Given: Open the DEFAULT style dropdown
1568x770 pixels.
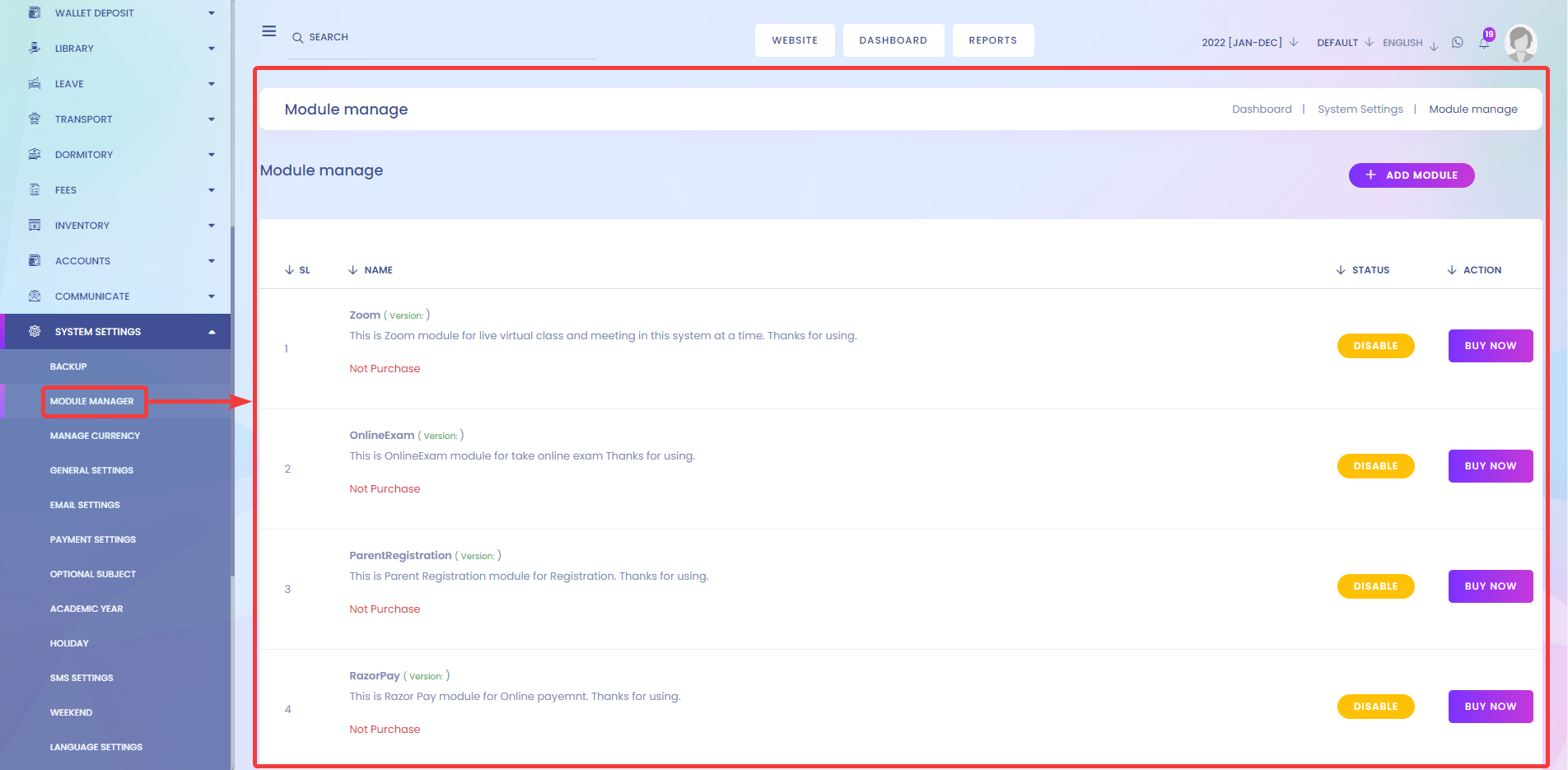Looking at the screenshot, I should tap(1345, 42).
